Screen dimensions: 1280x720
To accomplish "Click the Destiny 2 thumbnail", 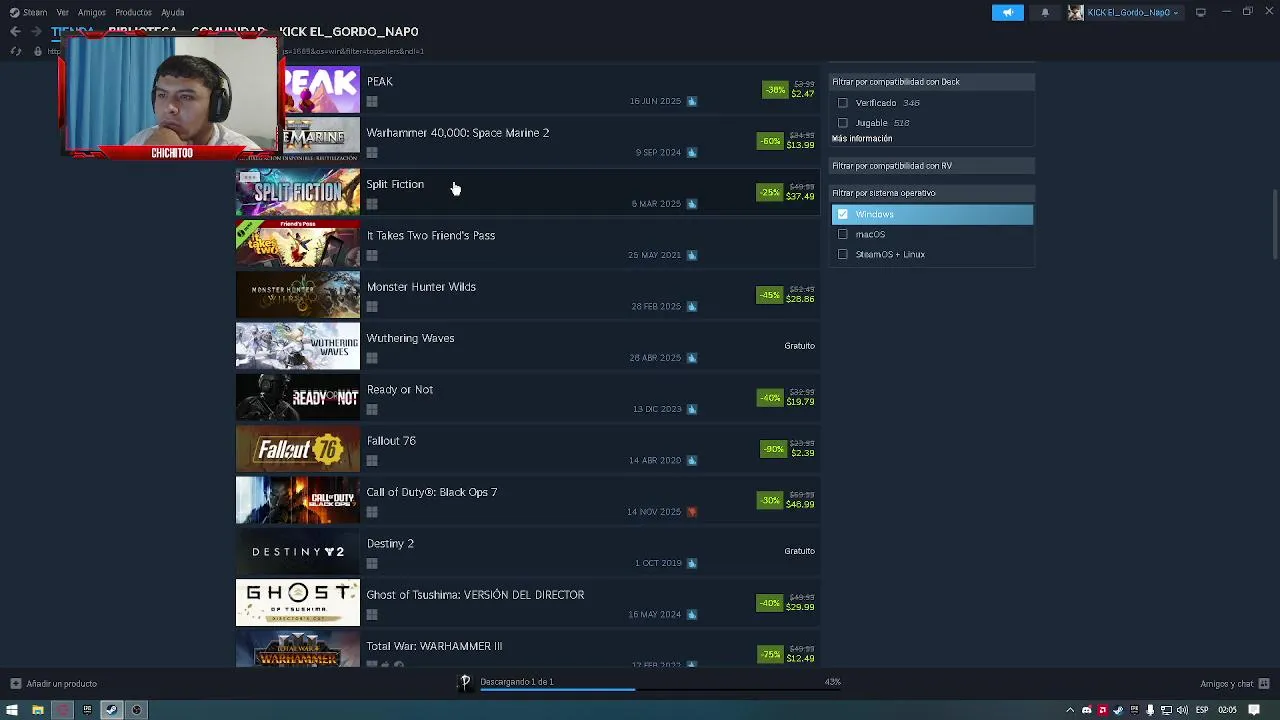I will point(298,552).
